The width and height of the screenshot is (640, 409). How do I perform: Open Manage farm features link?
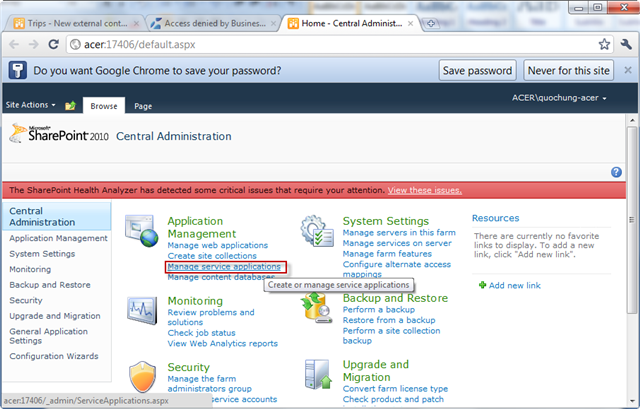point(387,254)
